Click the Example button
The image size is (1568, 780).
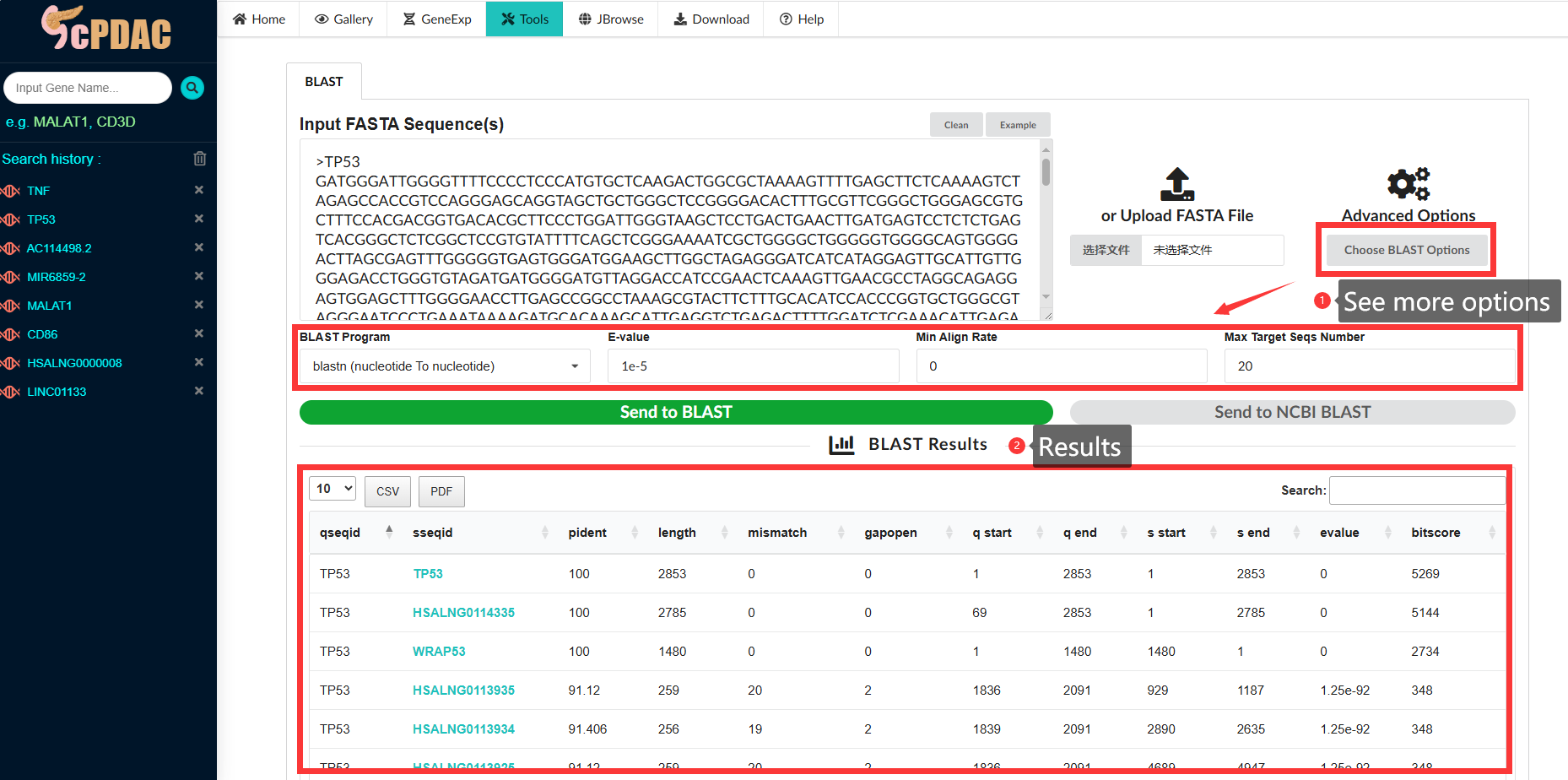tap(1018, 125)
